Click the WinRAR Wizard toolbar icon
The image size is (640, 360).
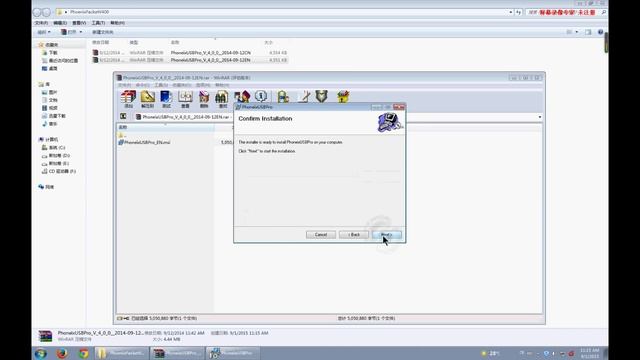(x=242, y=97)
